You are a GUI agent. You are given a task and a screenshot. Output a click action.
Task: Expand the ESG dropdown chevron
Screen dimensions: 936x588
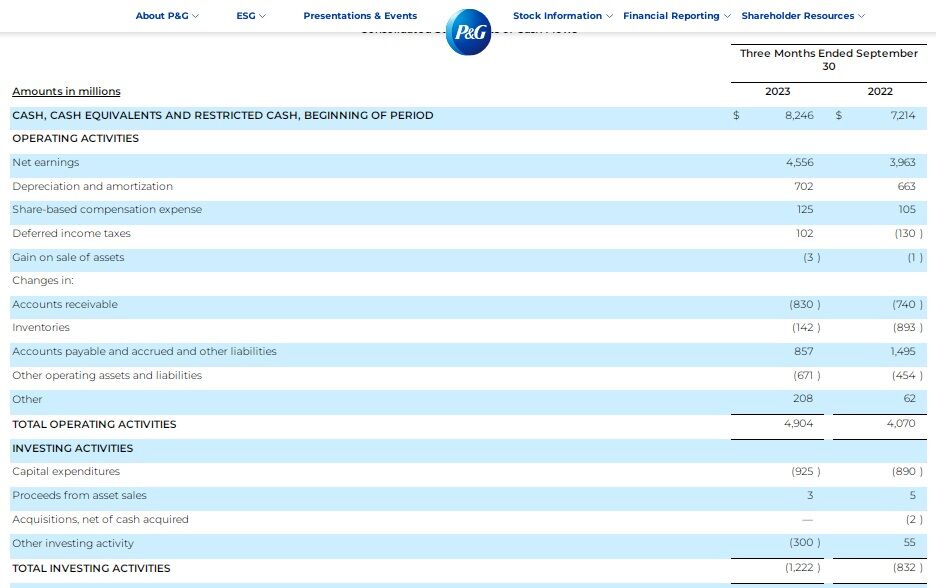(262, 16)
